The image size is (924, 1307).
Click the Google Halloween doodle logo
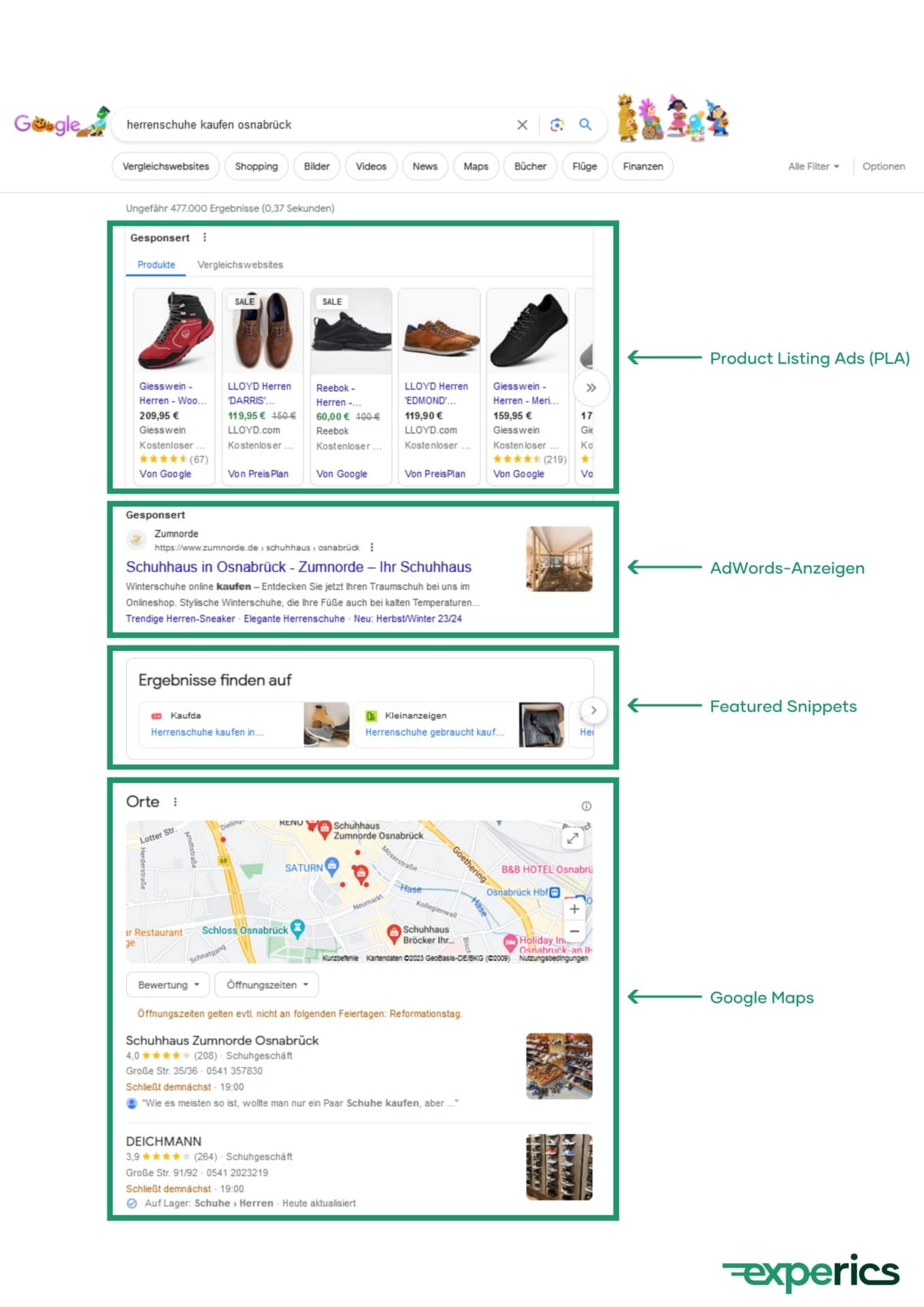pos(61,123)
